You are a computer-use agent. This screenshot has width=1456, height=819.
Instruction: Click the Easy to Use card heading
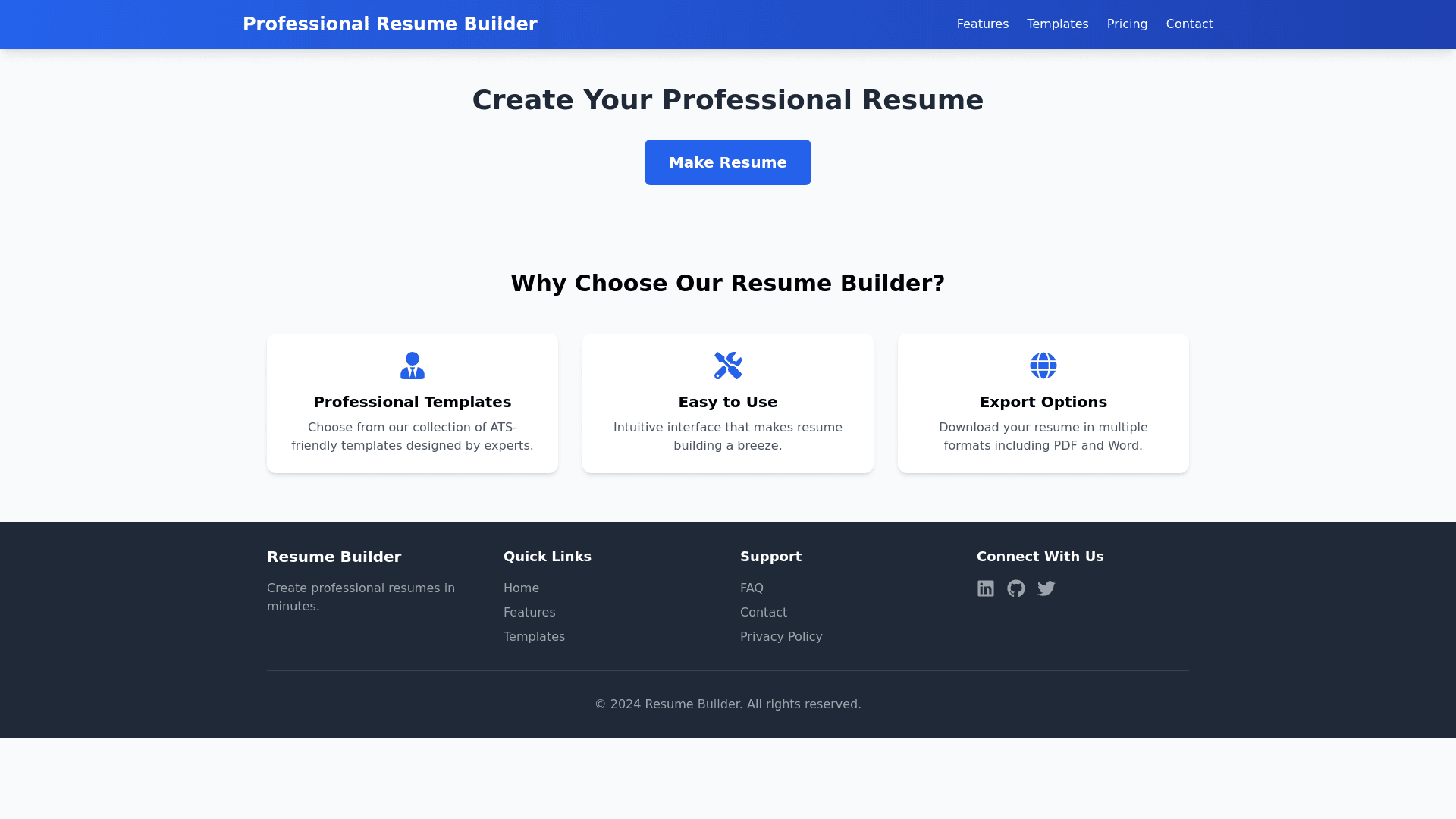click(x=727, y=402)
